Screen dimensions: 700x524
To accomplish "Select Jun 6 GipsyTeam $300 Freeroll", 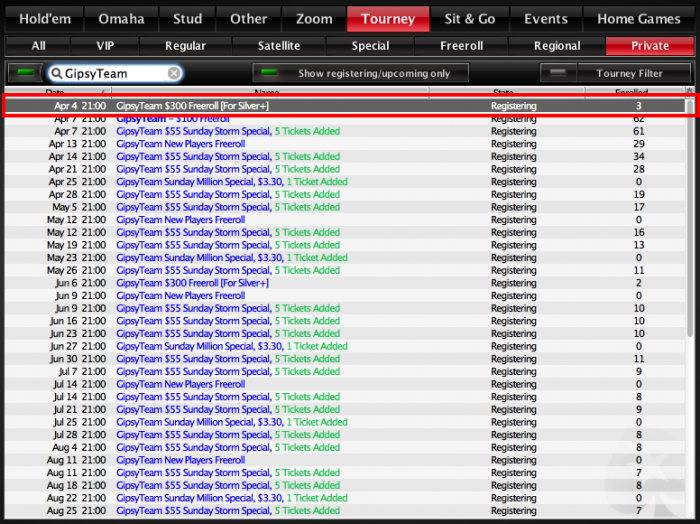I will 345,283.
